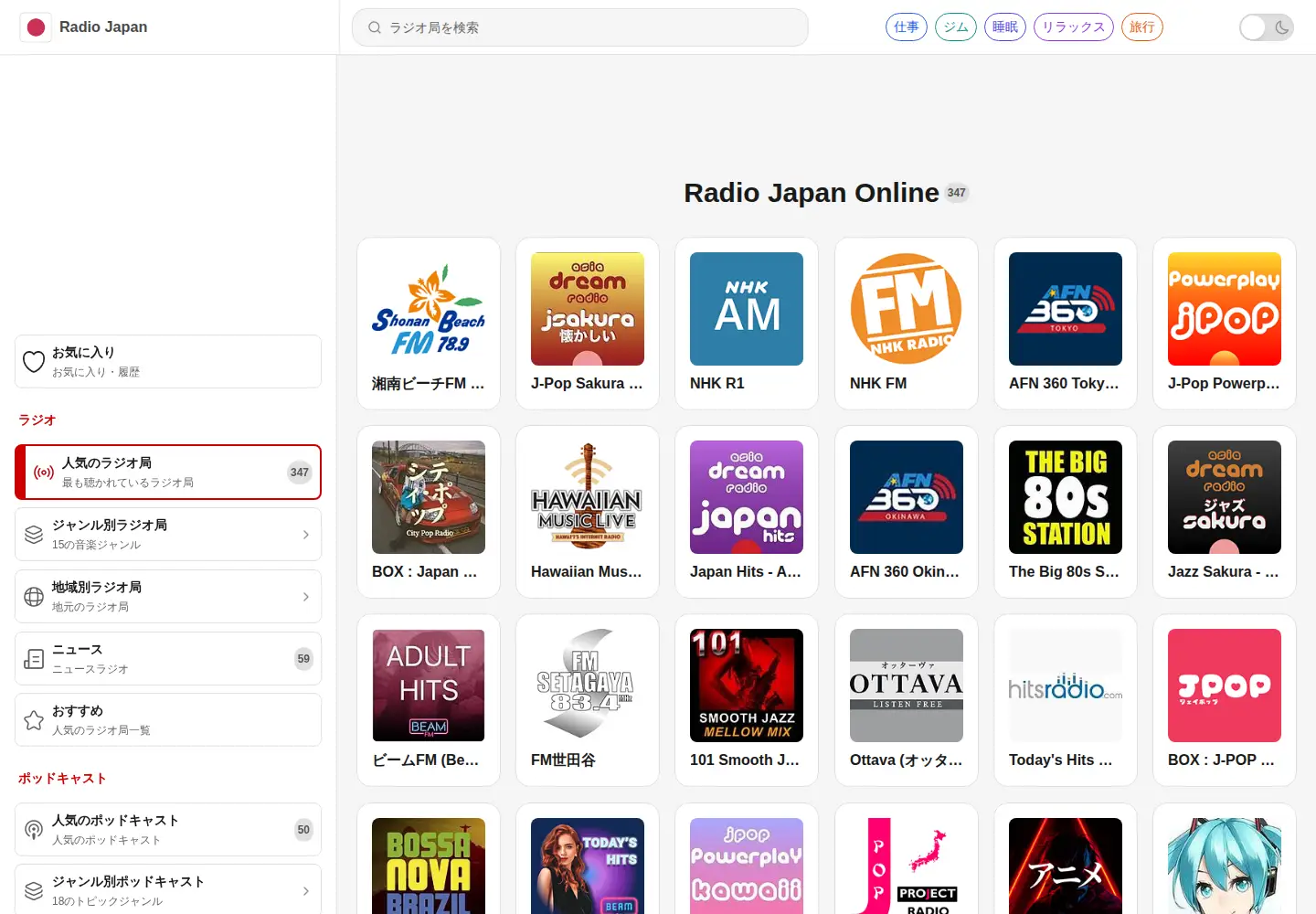1316x914 pixels.
Task: Select the ジム tag button
Action: [x=956, y=27]
